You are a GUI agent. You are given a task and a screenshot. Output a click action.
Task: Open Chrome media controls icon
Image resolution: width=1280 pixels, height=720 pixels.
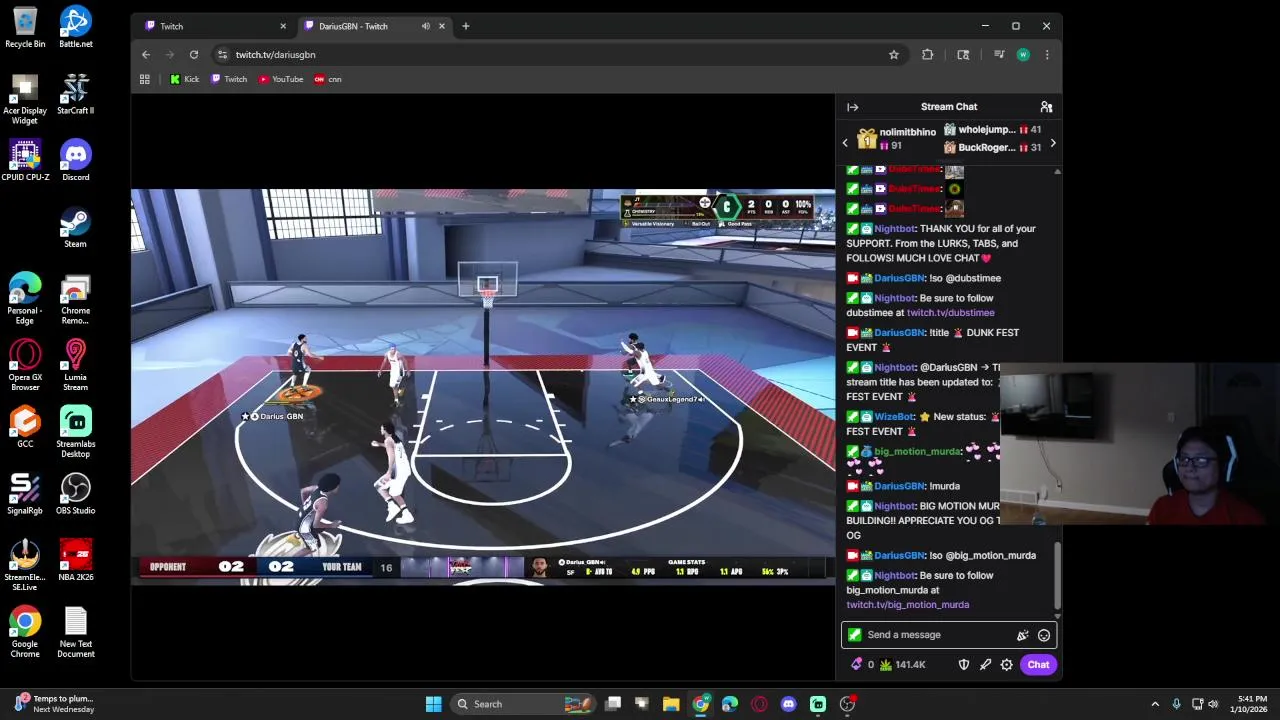(998, 55)
